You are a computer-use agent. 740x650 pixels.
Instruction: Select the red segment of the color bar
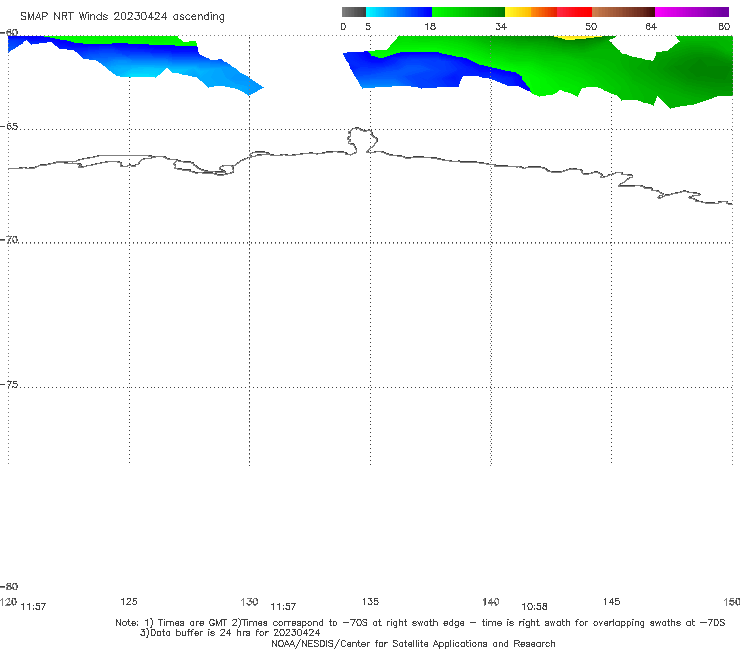pos(575,12)
